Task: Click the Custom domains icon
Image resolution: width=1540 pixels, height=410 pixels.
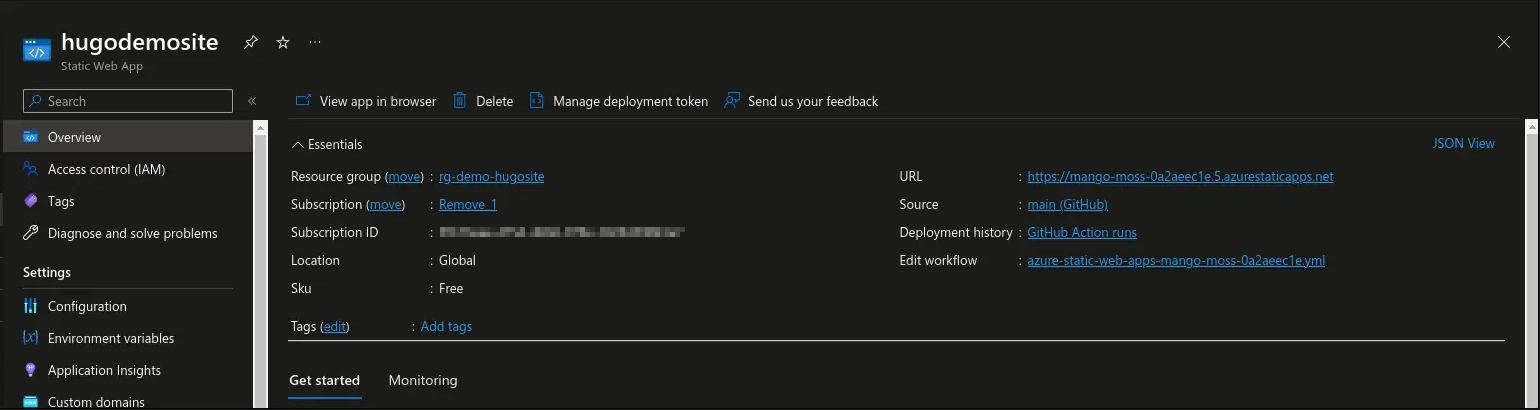Action: [30, 402]
